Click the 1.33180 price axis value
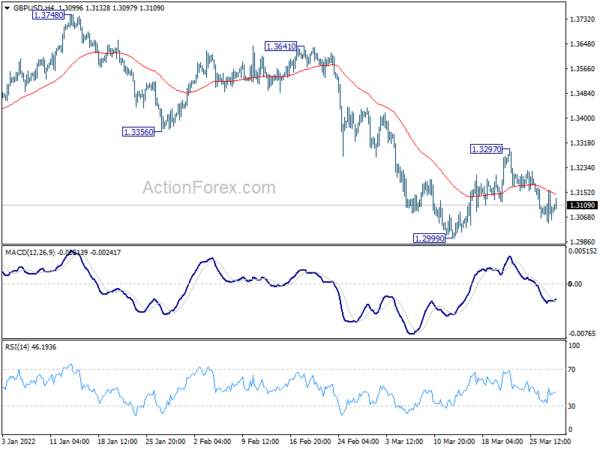This screenshot has height=450, width=600. [582, 143]
